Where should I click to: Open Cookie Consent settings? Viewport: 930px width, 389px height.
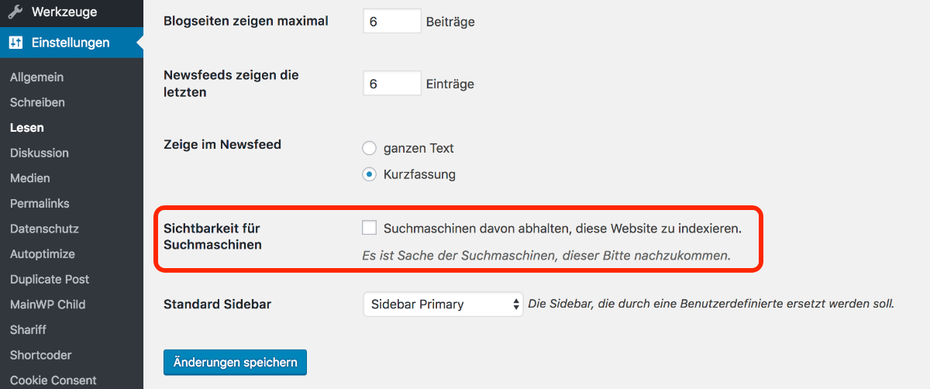pos(53,380)
